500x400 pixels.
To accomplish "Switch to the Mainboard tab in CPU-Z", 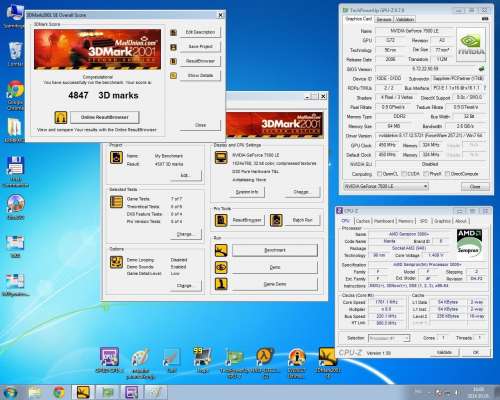I will 384,221.
